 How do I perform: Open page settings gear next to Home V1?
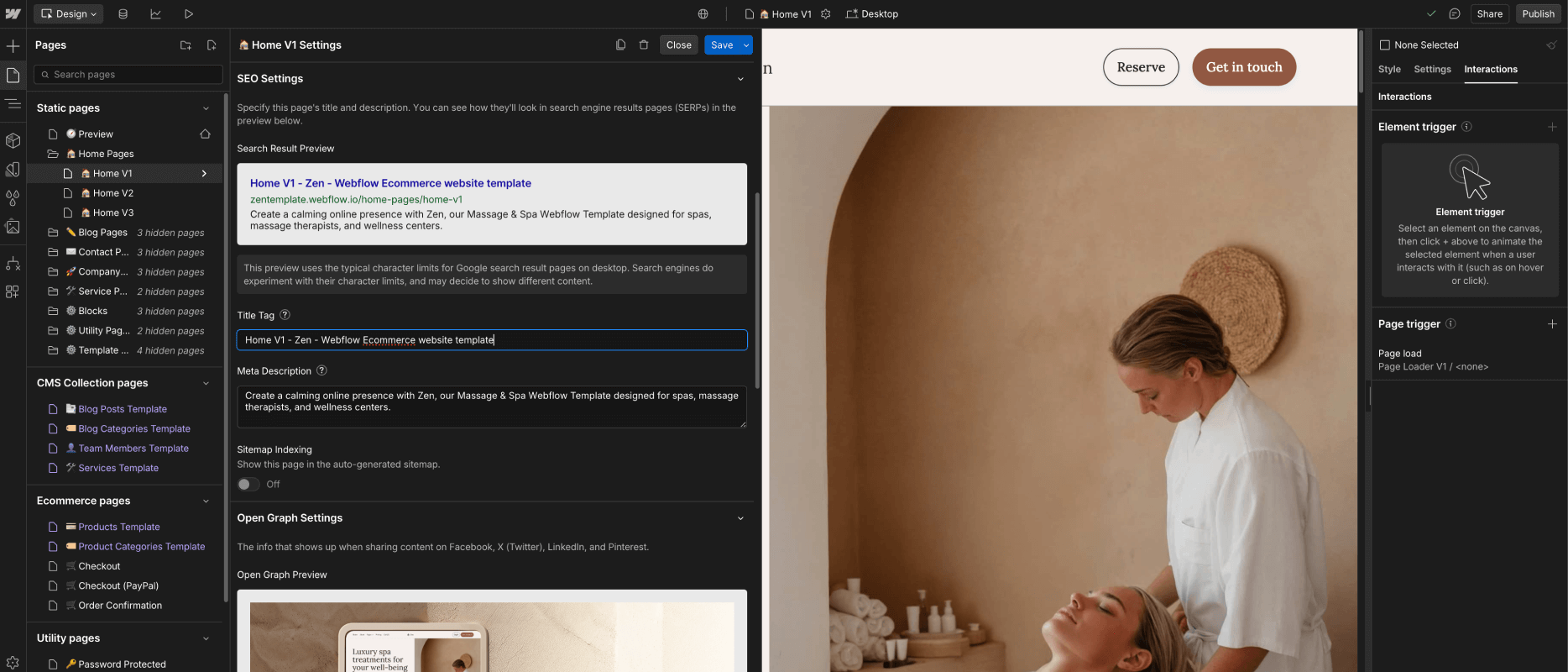tap(825, 13)
